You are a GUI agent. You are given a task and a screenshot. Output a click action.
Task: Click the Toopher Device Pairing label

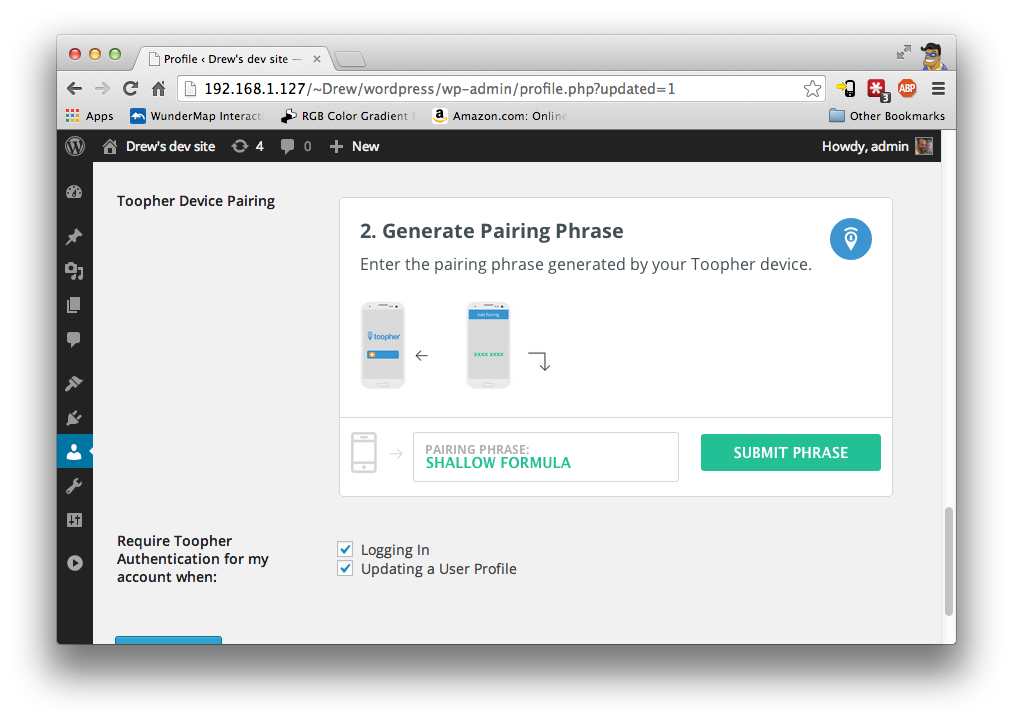pyautogui.click(x=196, y=201)
